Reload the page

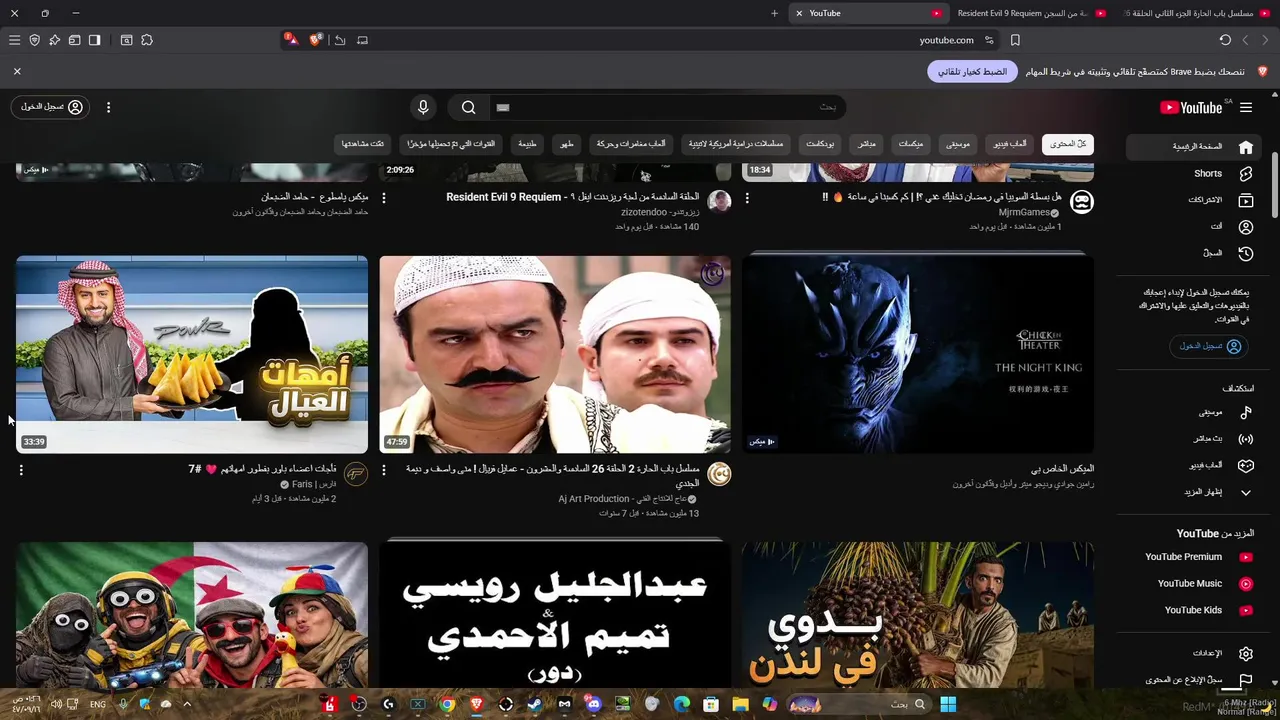[x=1225, y=40]
